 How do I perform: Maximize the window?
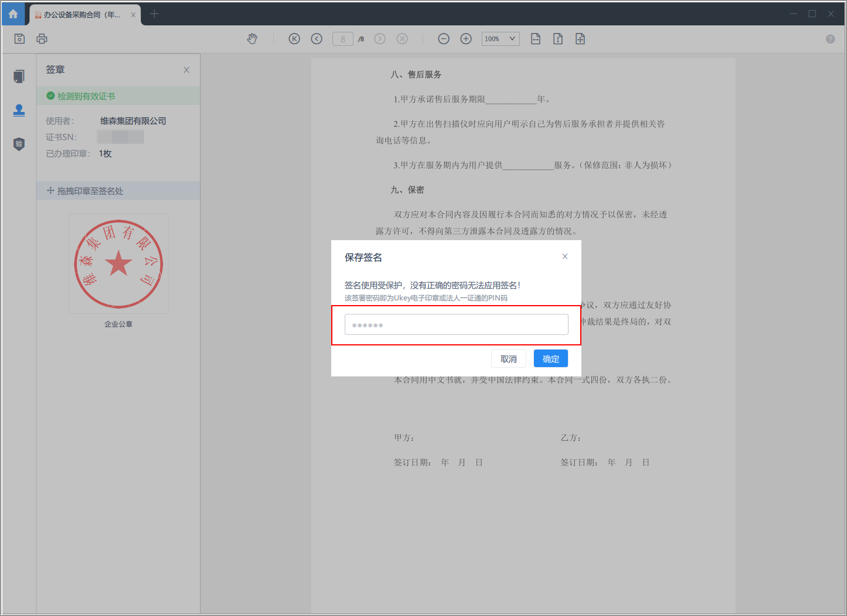click(x=812, y=14)
